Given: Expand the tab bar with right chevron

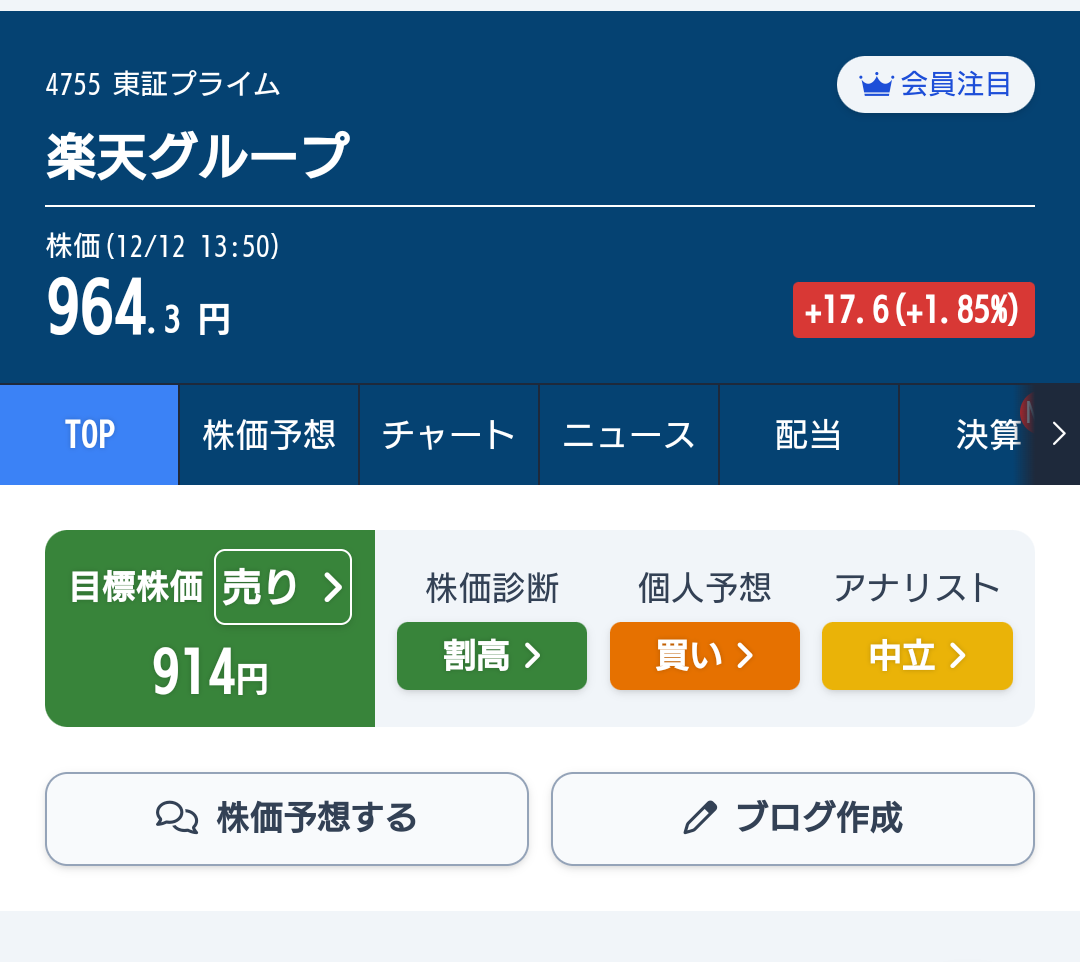Looking at the screenshot, I should pyautogui.click(x=1060, y=432).
